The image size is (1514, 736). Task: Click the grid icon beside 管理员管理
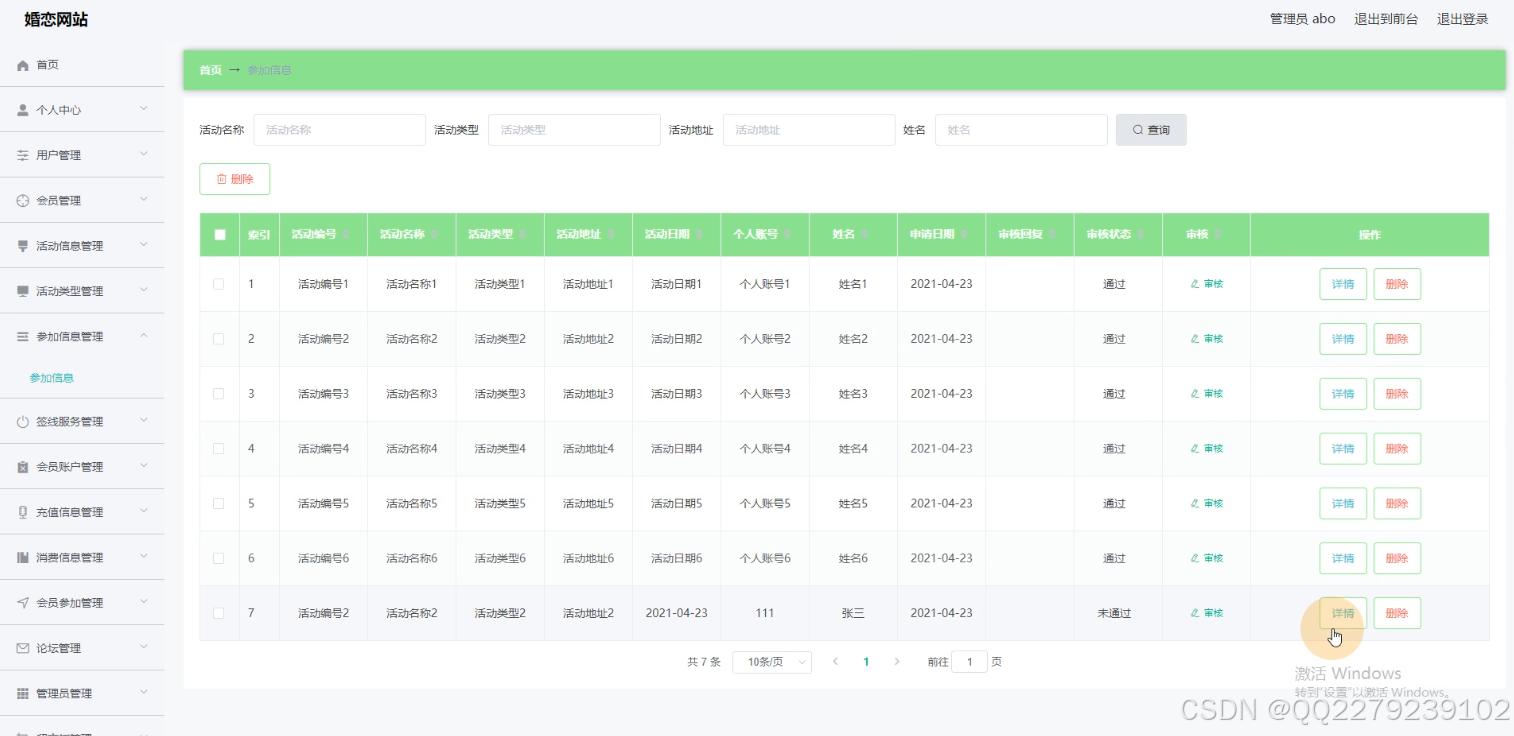pos(23,693)
